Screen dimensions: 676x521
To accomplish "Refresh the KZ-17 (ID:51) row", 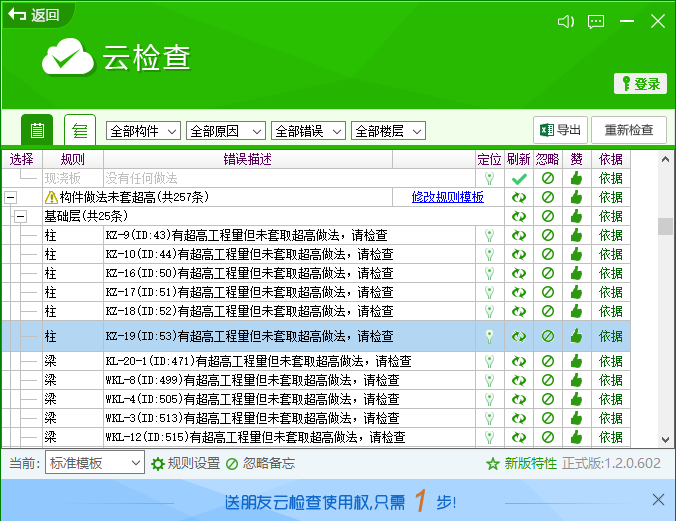I will coord(519,292).
